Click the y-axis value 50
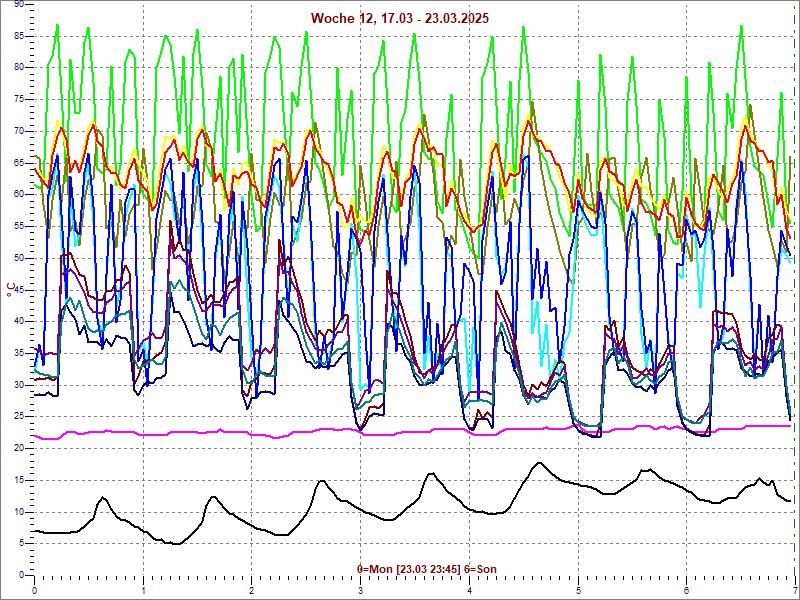 [18, 258]
